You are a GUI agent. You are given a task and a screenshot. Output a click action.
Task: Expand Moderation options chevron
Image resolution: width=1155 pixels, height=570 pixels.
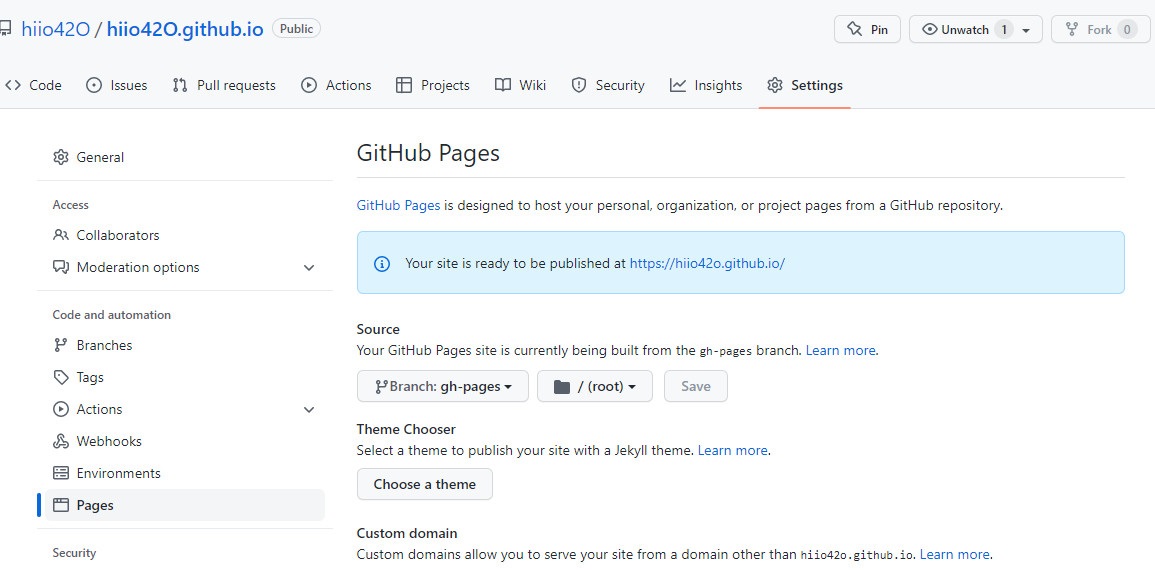309,267
